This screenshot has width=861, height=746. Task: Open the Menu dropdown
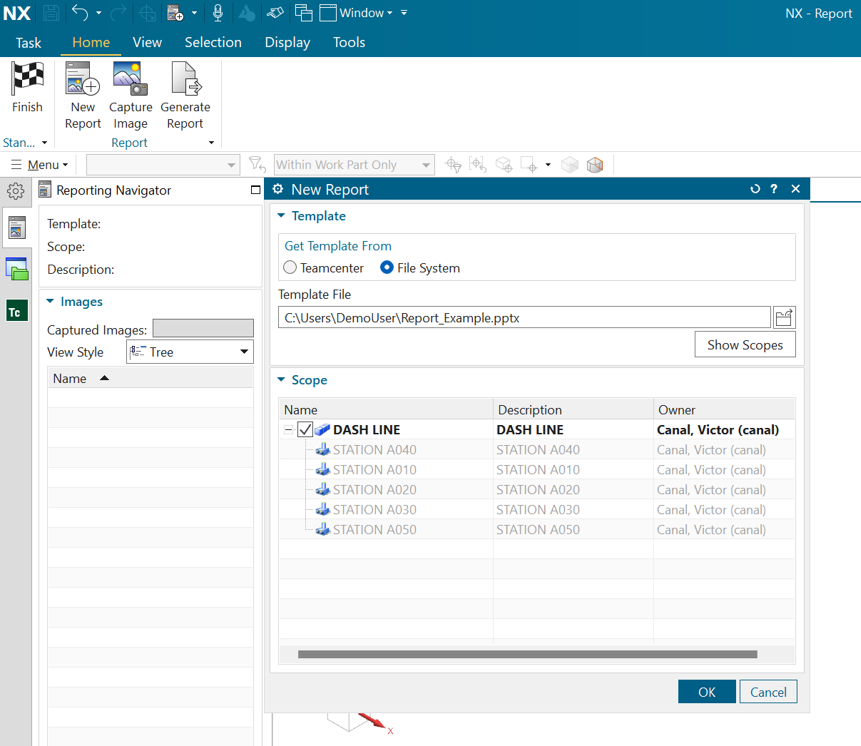(40, 165)
